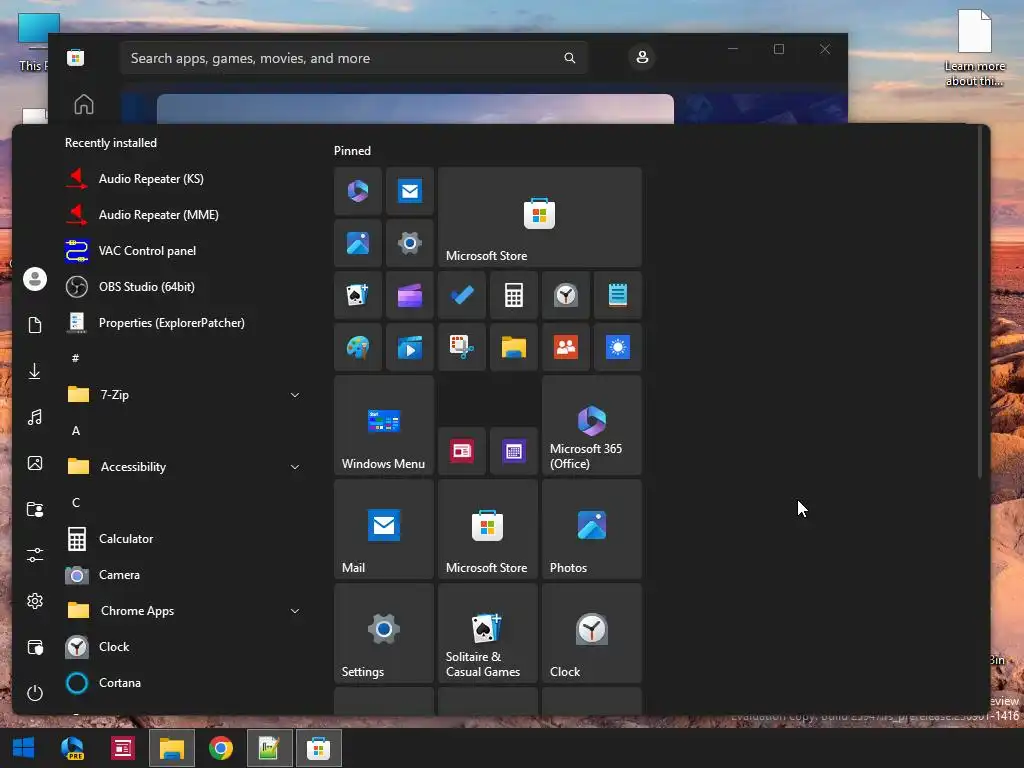Open Solitaire & Casual Games tile
The height and width of the screenshot is (768, 1024).
click(488, 633)
